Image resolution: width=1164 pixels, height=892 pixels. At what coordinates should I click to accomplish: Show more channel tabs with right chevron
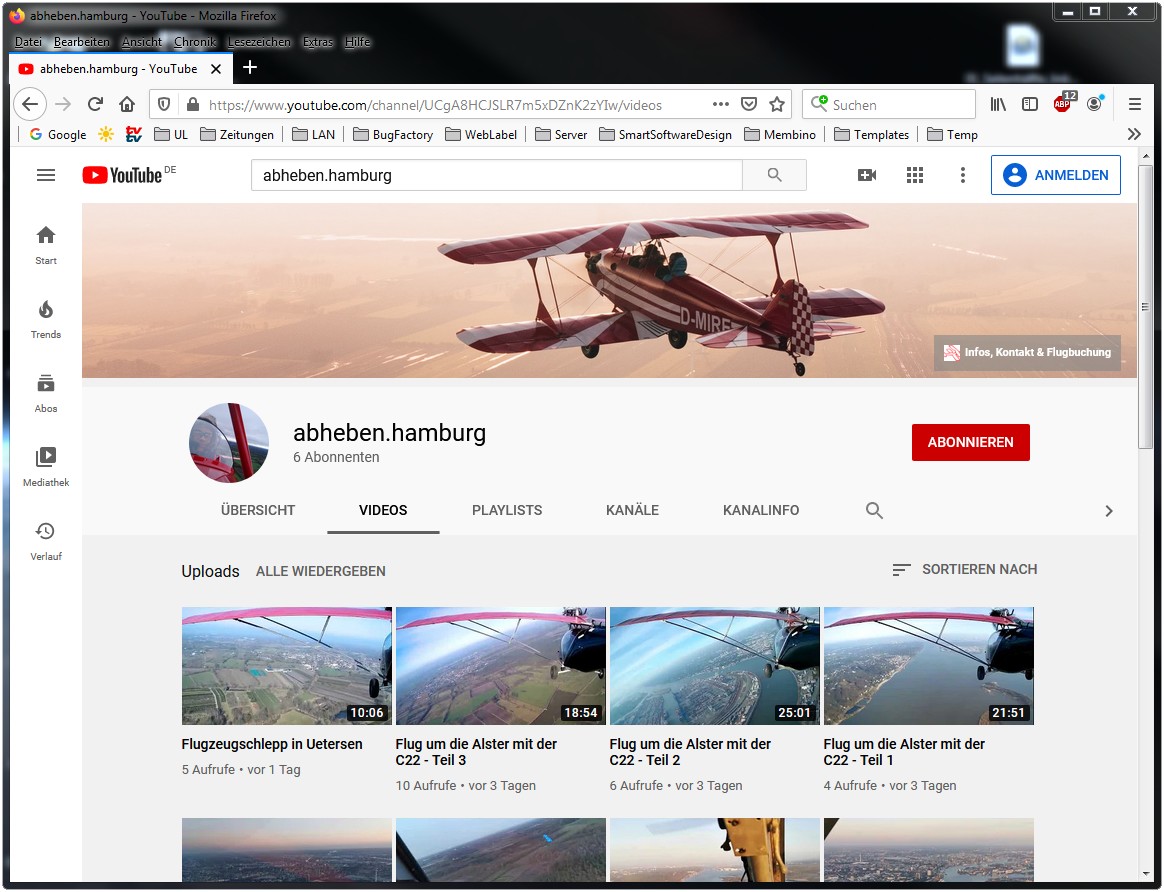pos(1108,511)
